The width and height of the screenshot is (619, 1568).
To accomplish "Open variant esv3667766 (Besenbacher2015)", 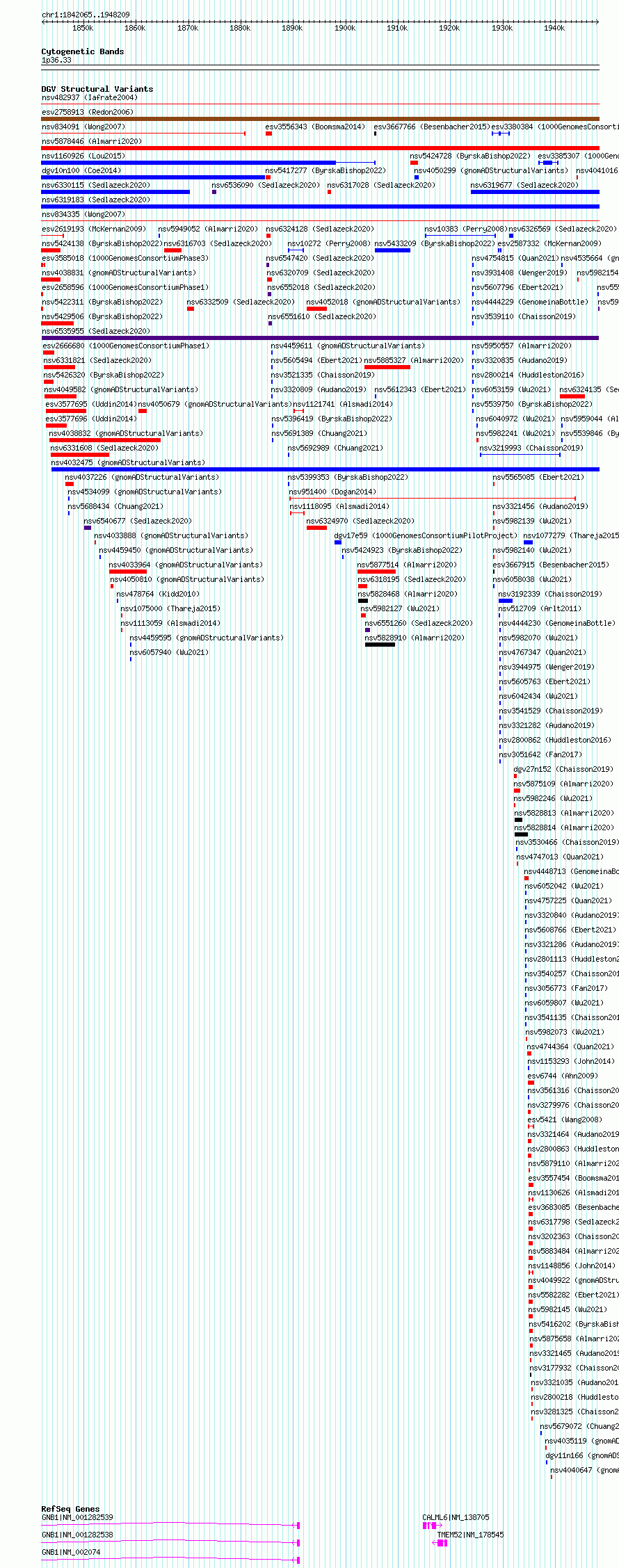I will tap(432, 127).
